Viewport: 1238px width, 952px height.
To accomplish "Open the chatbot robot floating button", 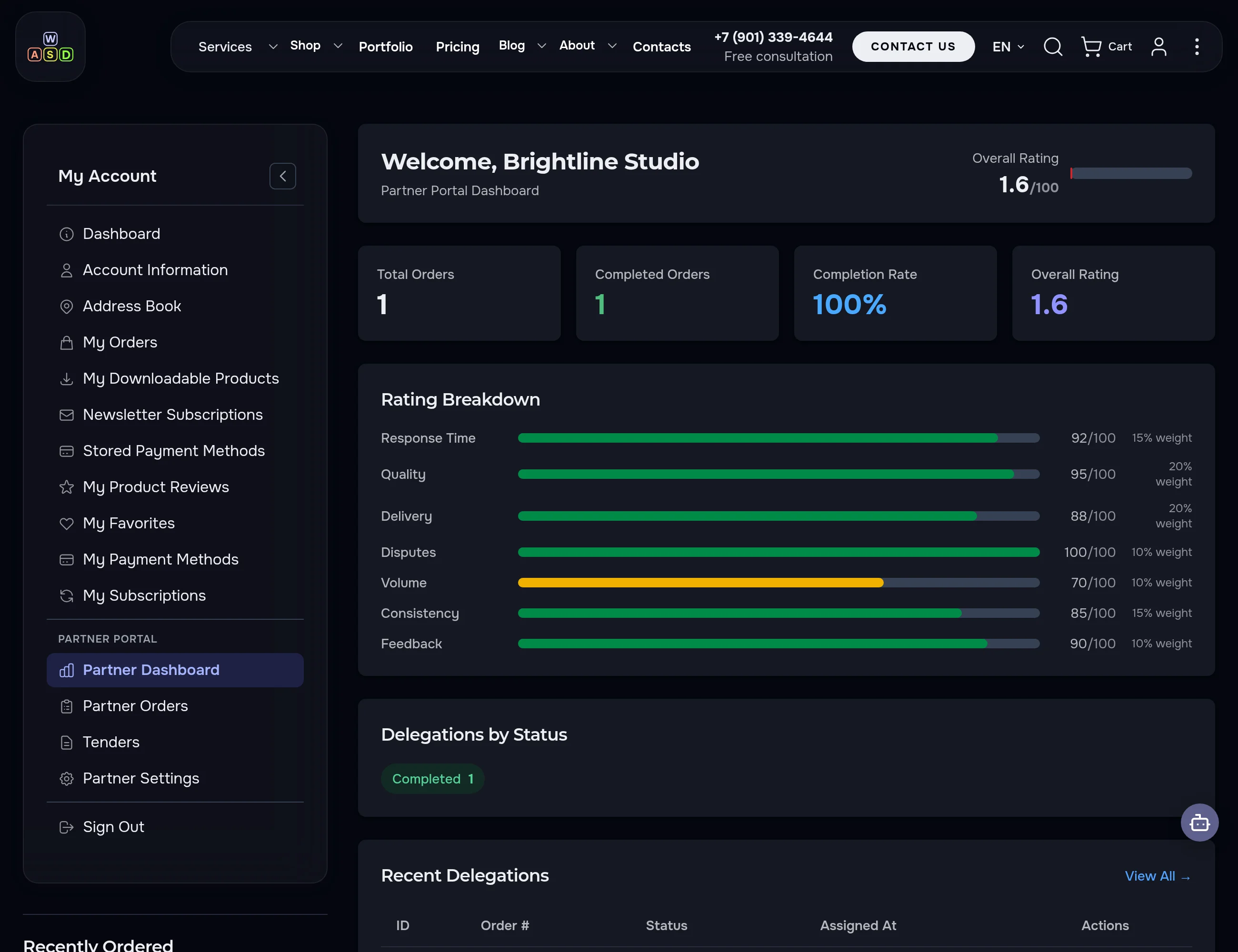I will [x=1199, y=822].
